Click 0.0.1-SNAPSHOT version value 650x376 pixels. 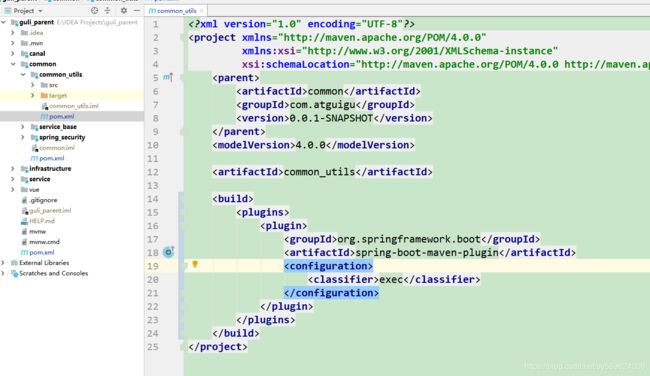[331, 118]
